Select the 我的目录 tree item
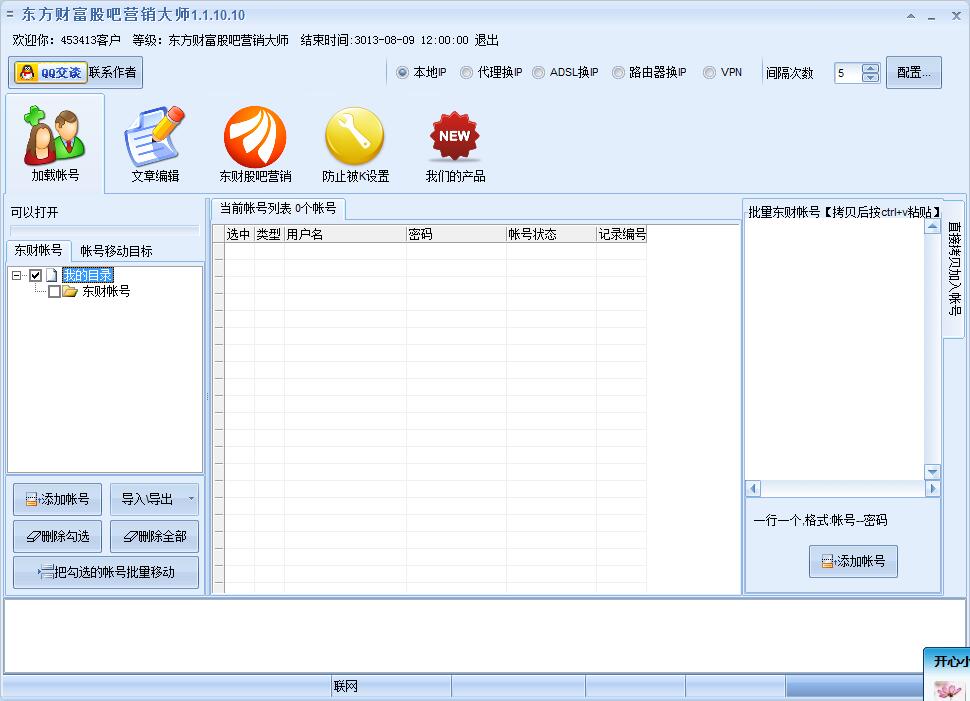 (x=88, y=275)
